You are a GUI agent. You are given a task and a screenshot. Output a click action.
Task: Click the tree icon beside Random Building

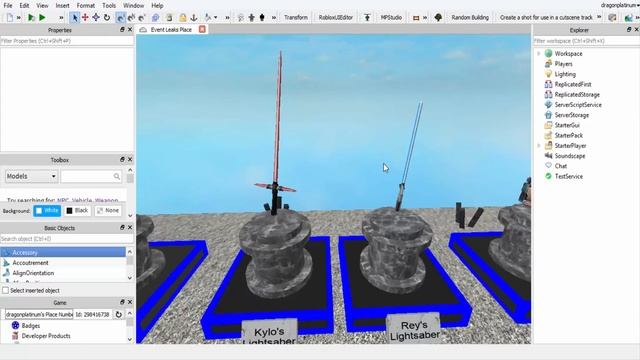coord(438,18)
